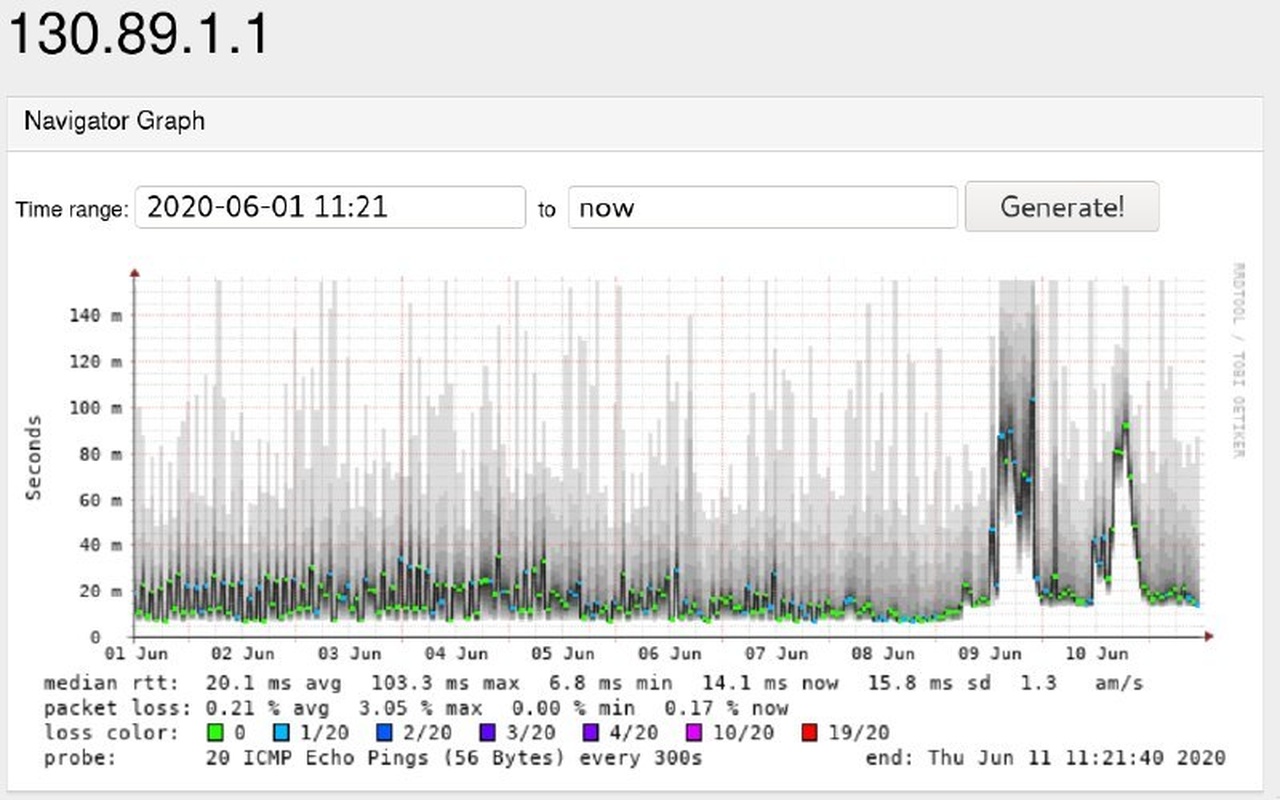Click the green 0 loss color swatch

tap(214, 733)
